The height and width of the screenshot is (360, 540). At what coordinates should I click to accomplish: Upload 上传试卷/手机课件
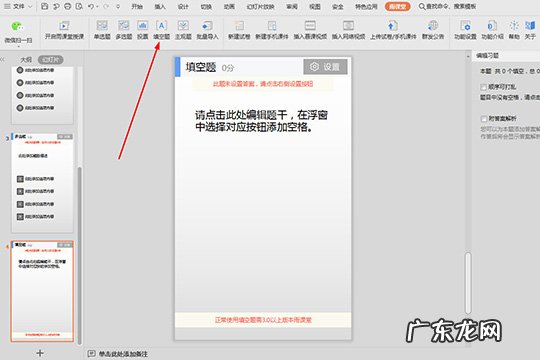click(393, 30)
